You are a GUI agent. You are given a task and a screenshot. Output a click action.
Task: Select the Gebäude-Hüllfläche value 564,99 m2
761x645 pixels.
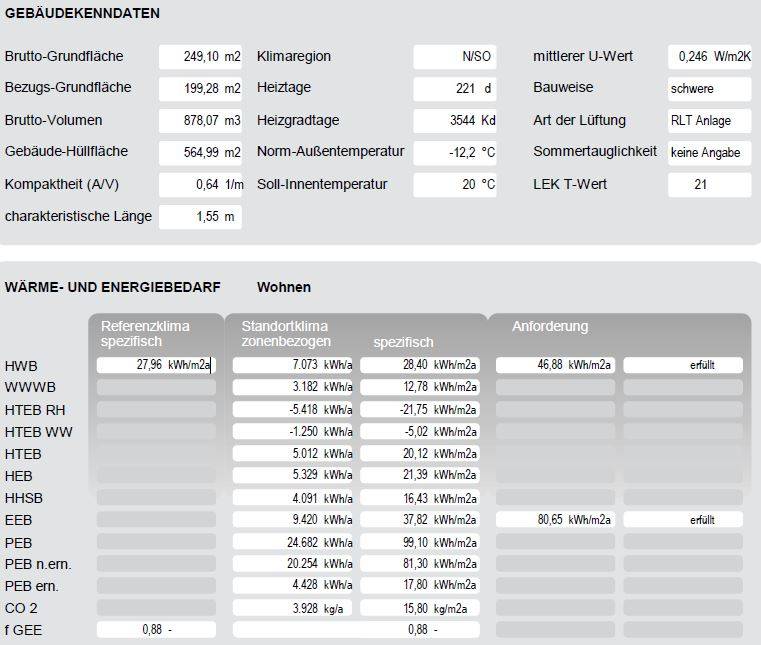(x=200, y=152)
